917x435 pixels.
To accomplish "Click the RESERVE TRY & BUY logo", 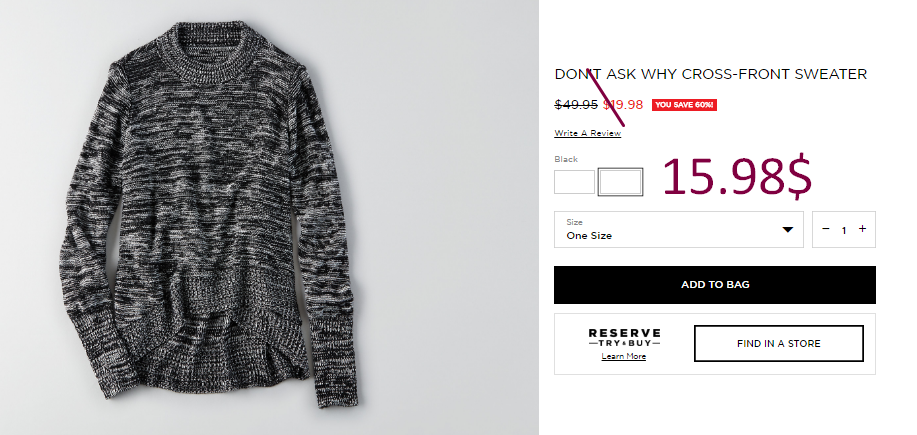I will 624,338.
